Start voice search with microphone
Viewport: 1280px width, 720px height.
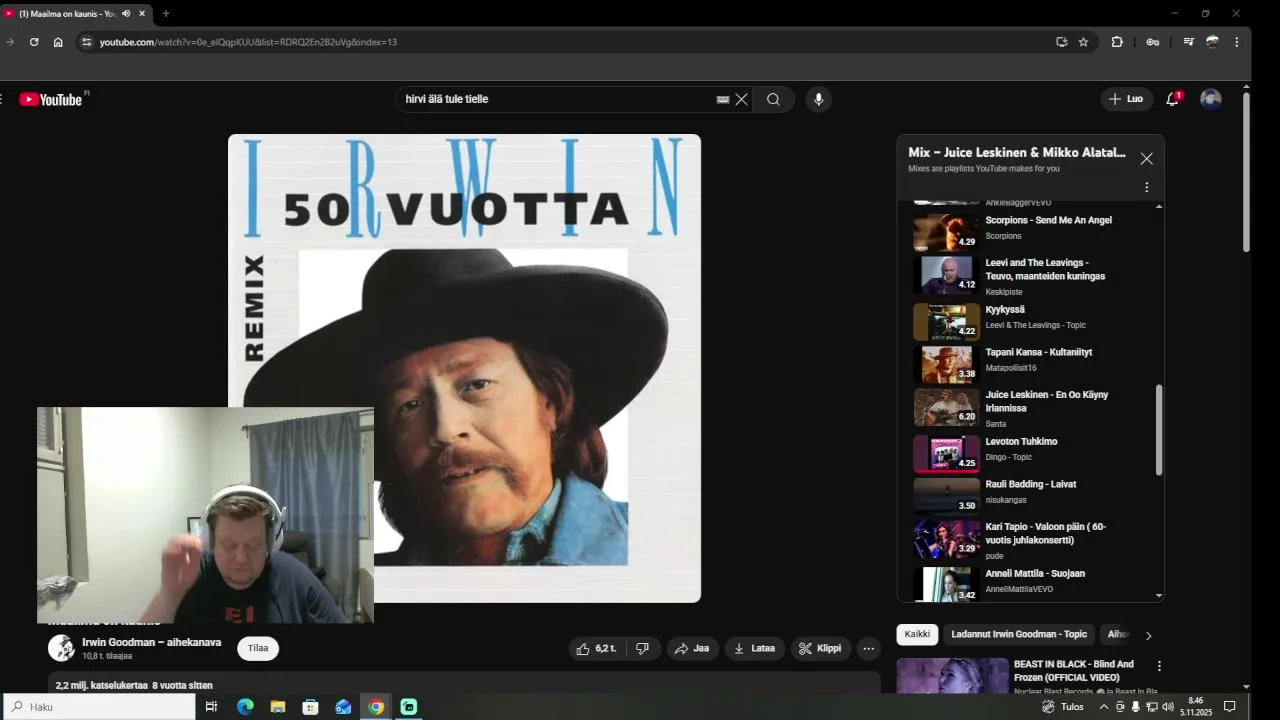click(x=818, y=99)
